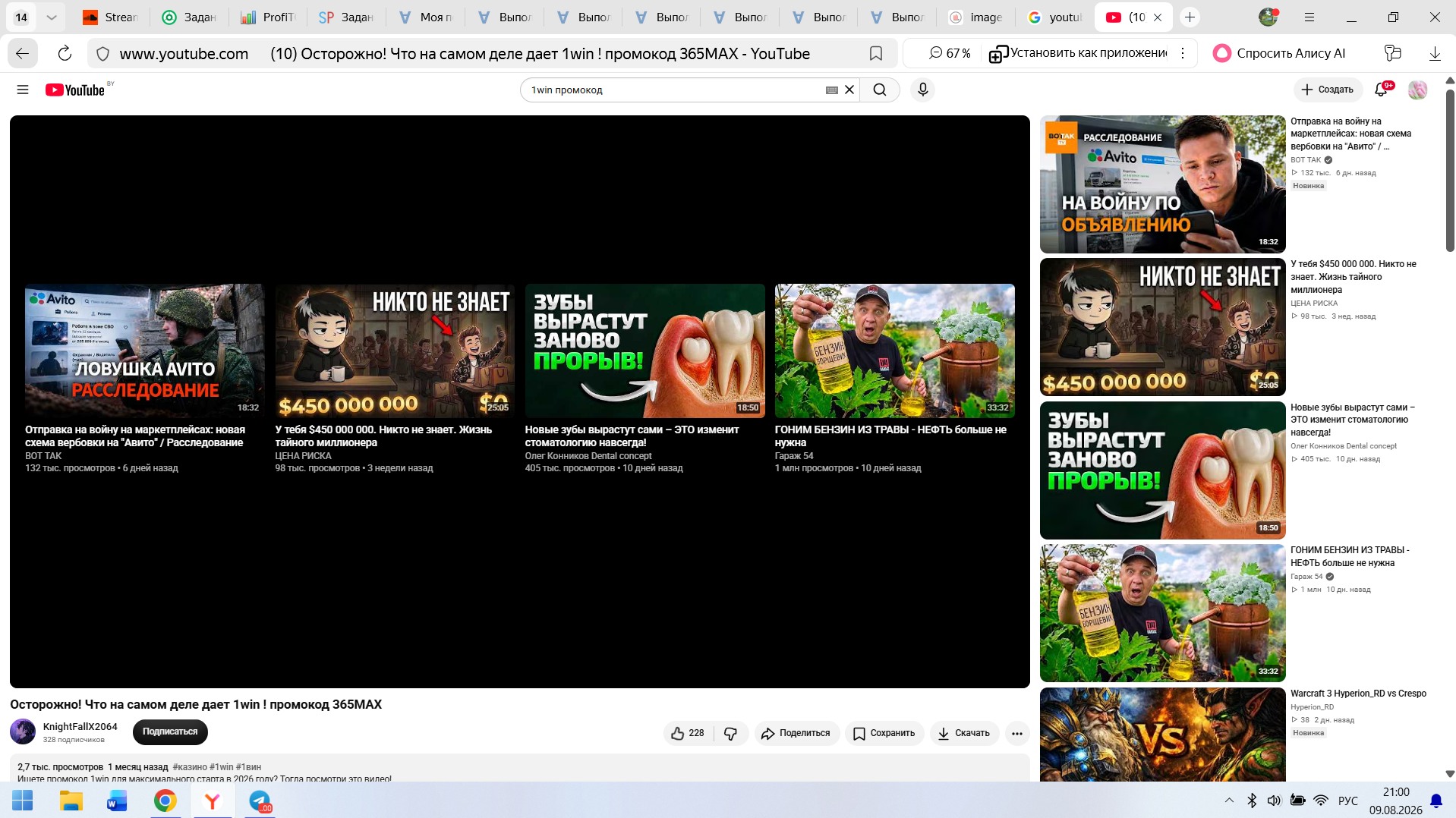
Task: Show hidden system tray icons
Action: [1229, 801]
